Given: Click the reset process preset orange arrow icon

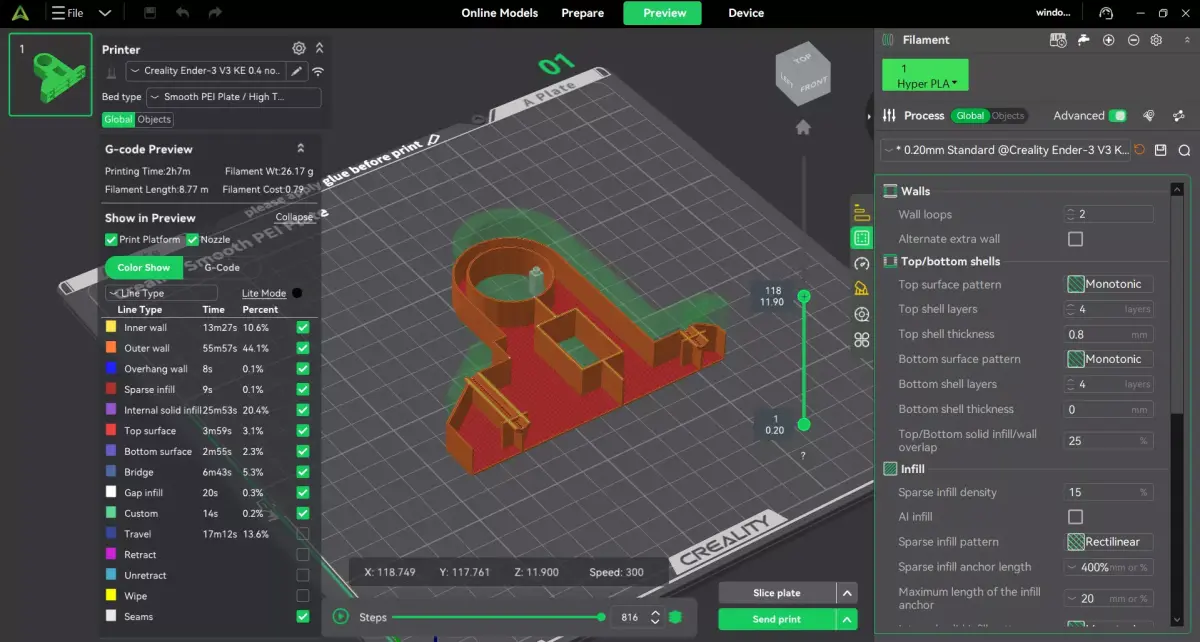Looking at the screenshot, I should [1139, 150].
